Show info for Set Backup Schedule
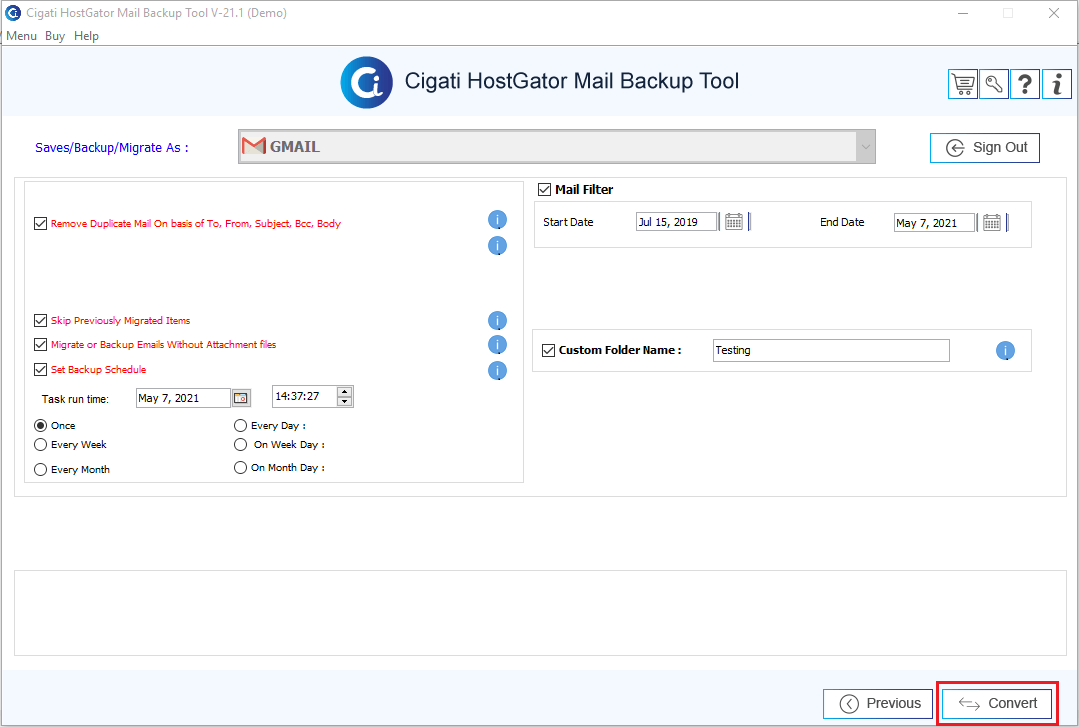Screen dimensions: 1079x727 (x=498, y=370)
